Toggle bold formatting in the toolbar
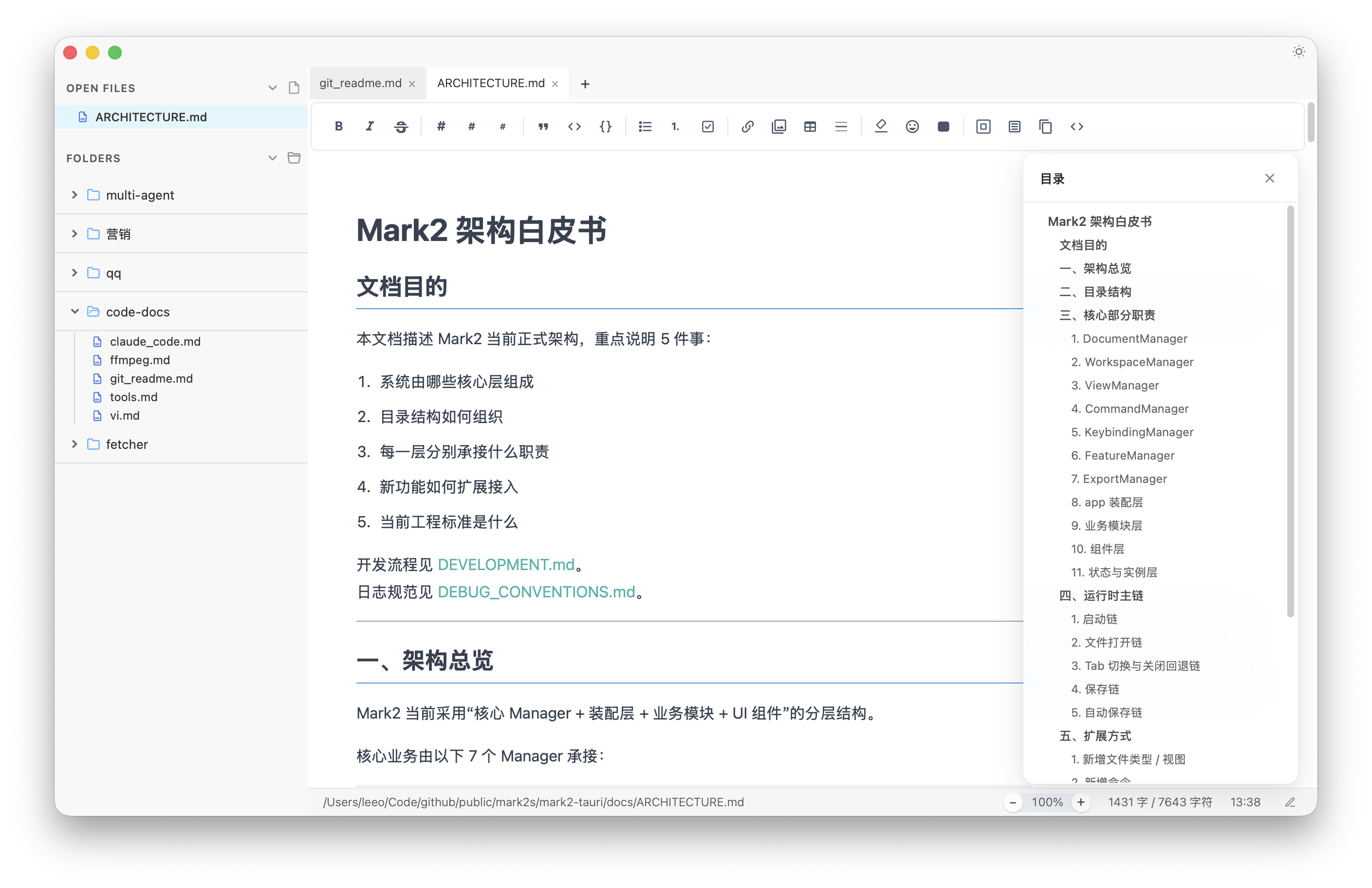The image size is (1372, 888). (x=339, y=126)
